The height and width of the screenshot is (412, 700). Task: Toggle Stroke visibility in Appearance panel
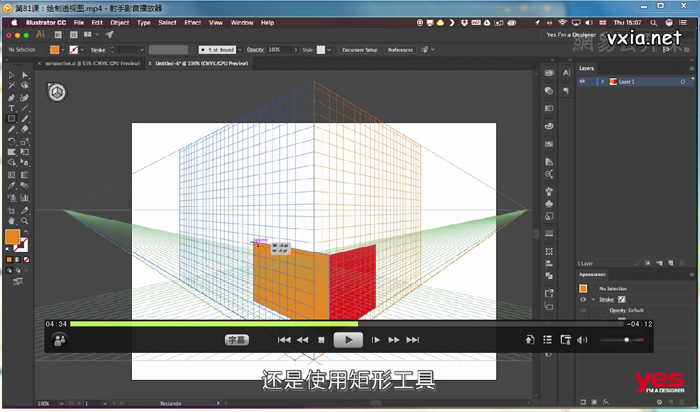point(583,300)
